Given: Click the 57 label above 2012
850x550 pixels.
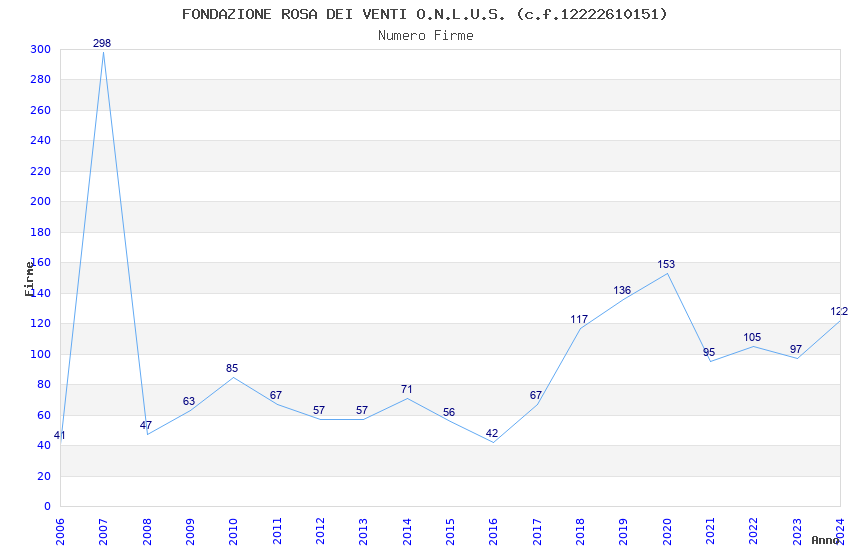Looking at the screenshot, I should pos(319,410).
